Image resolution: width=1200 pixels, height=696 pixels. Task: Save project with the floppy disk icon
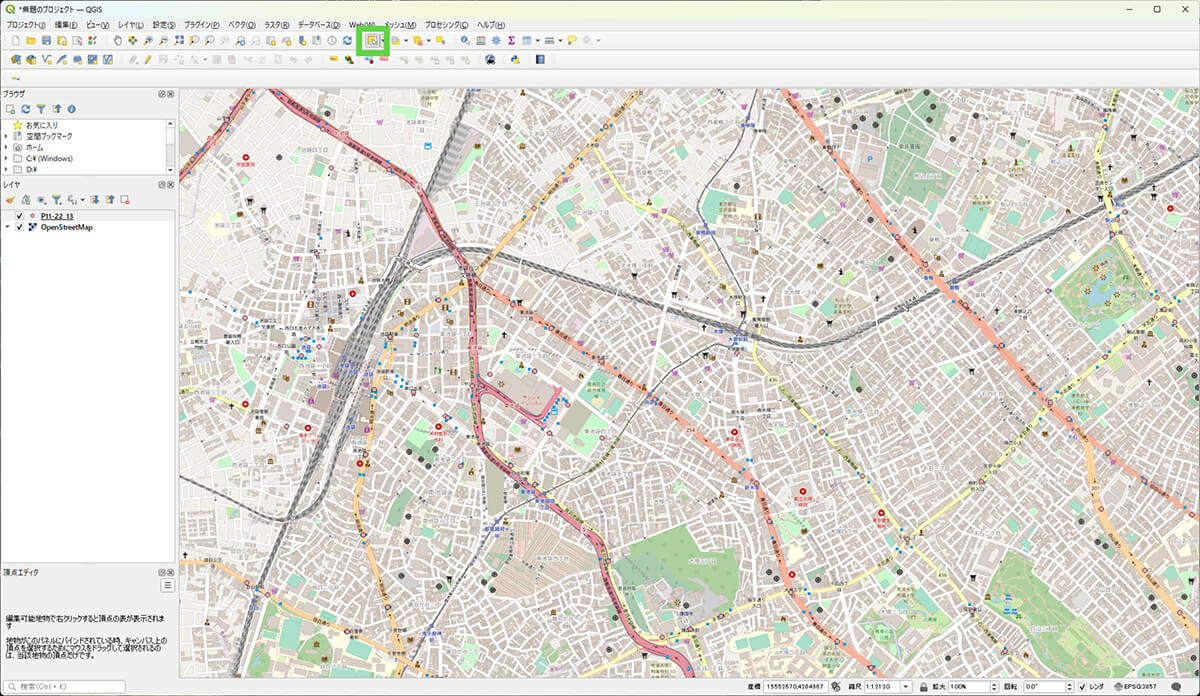pos(46,40)
